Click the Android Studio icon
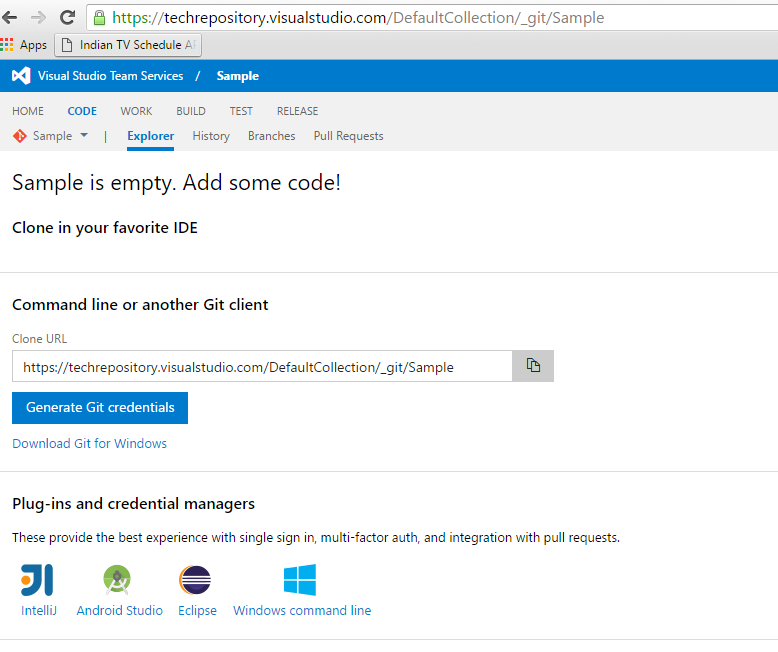Screen dimensions: 778x652 coord(119,580)
